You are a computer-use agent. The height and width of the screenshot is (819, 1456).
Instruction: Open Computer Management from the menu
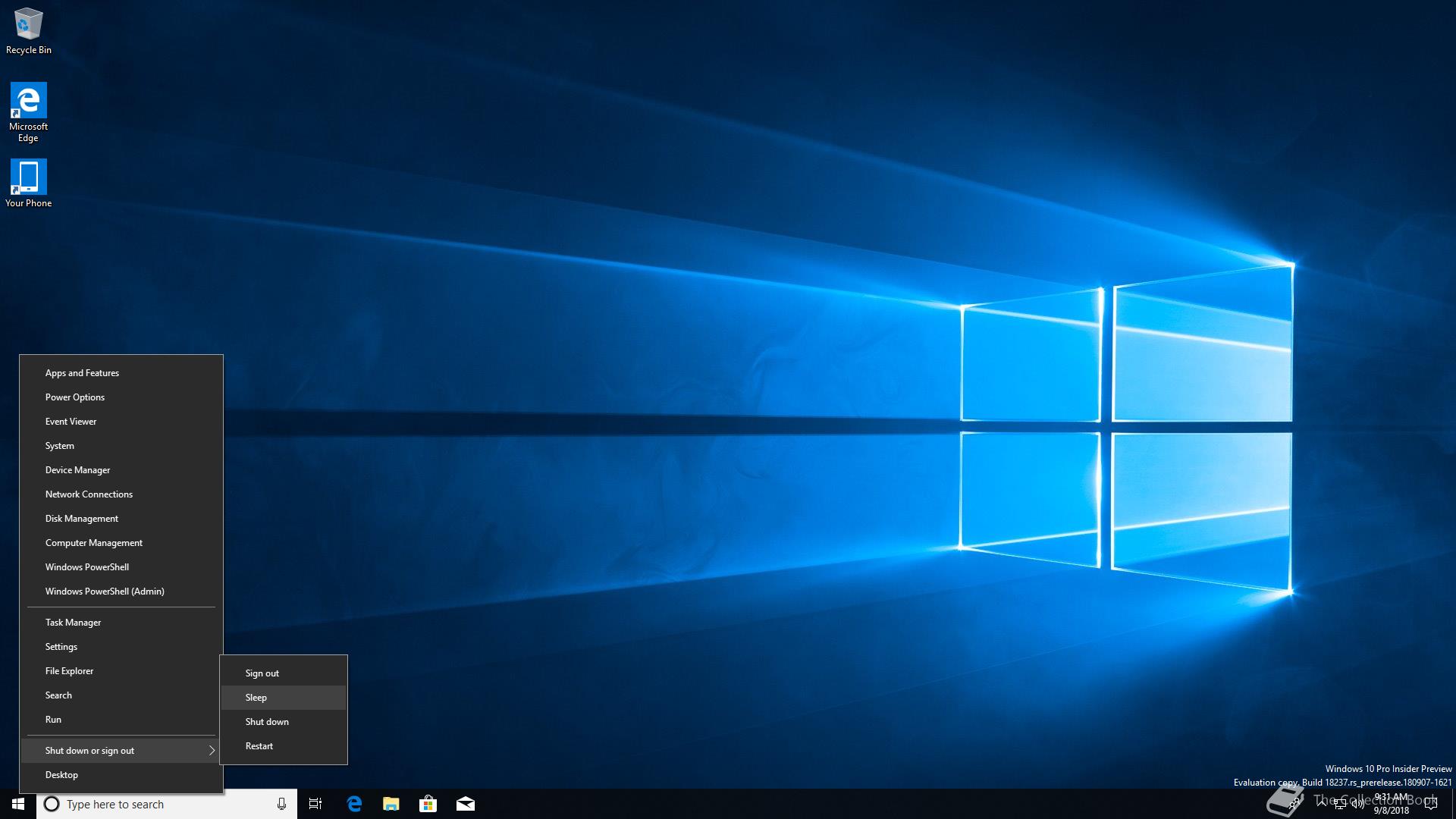(121, 543)
